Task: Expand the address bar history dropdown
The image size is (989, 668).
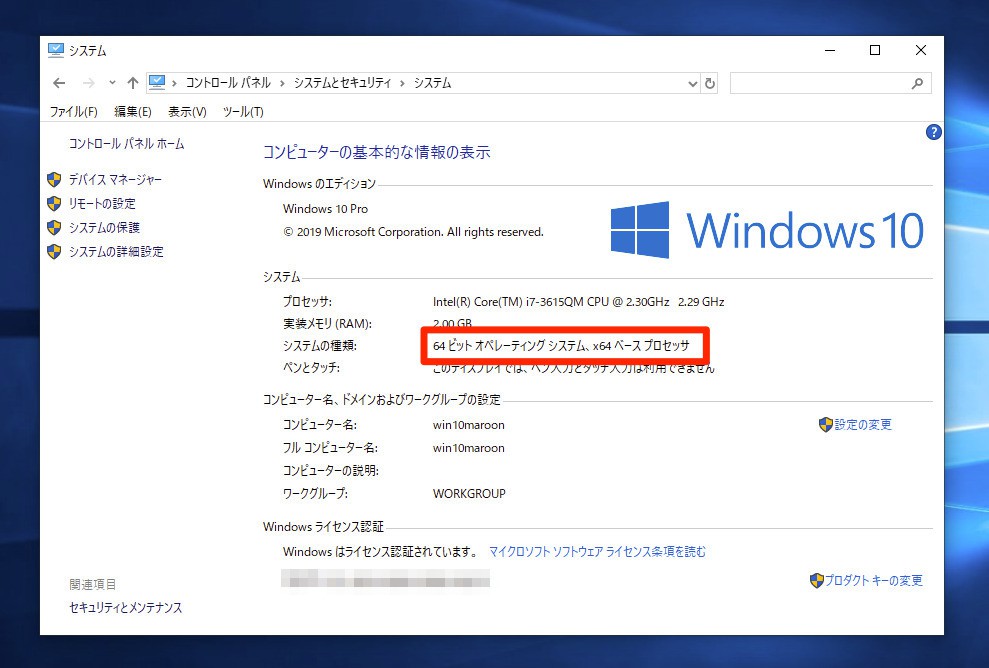Action: pyautogui.click(x=693, y=83)
